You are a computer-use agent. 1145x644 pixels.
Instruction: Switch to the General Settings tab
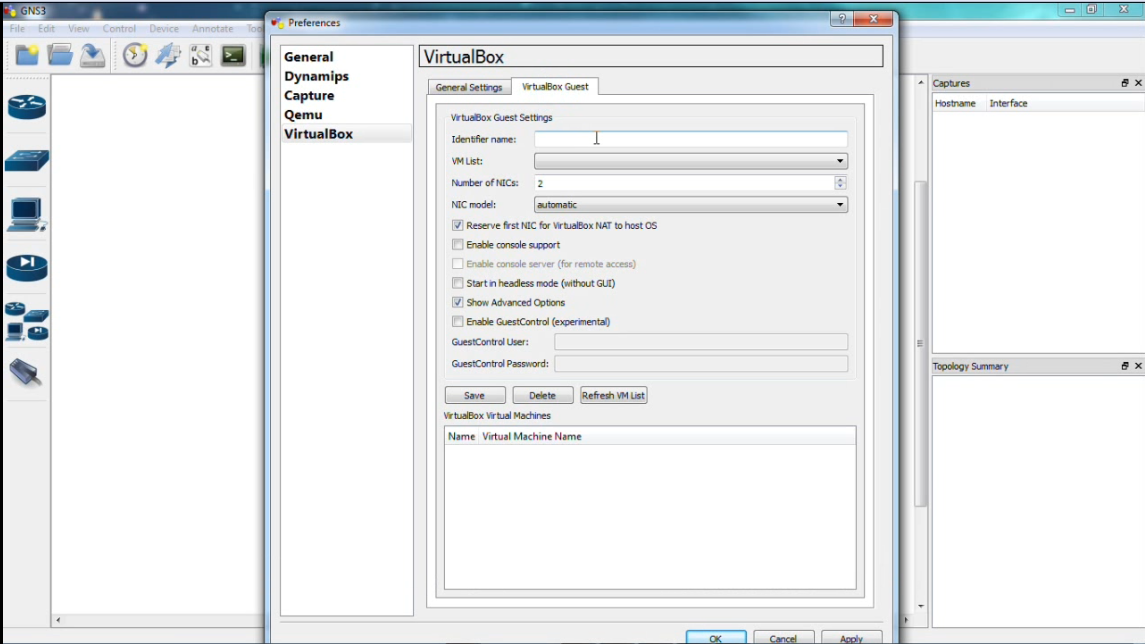pyautogui.click(x=469, y=87)
